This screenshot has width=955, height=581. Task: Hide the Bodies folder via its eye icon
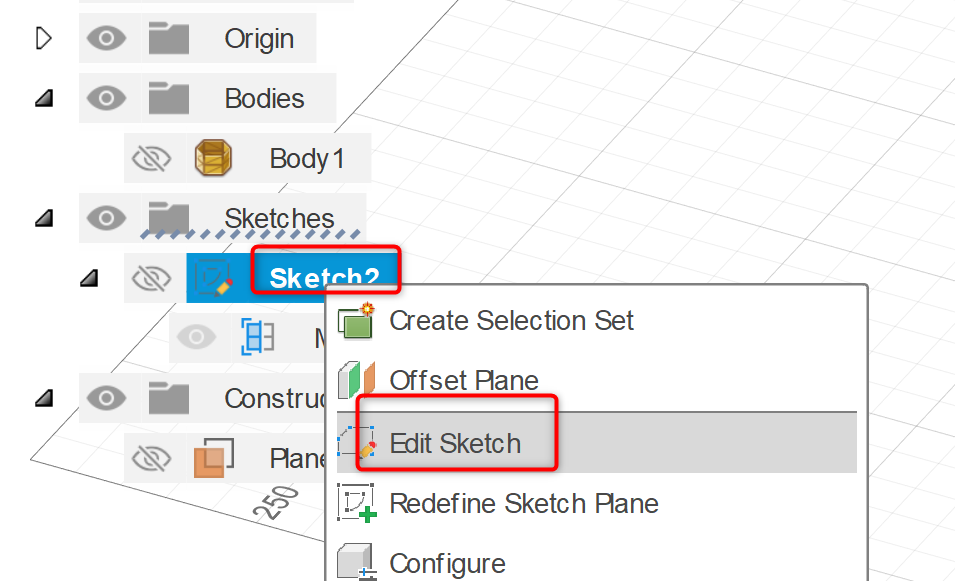[x=106, y=98]
